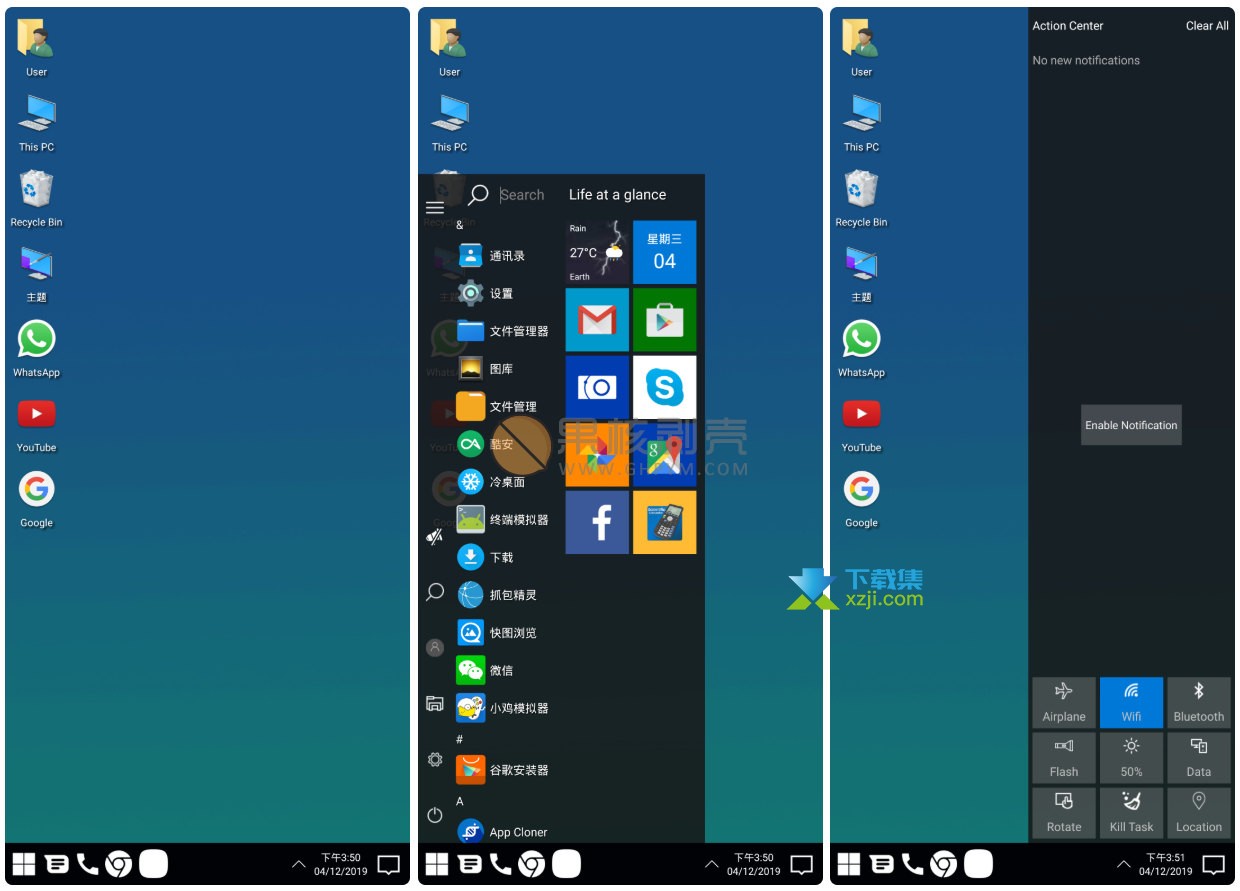Expand tray chevron in plain desktop taskbar
The width and height of the screenshot is (1240, 891).
click(x=298, y=864)
